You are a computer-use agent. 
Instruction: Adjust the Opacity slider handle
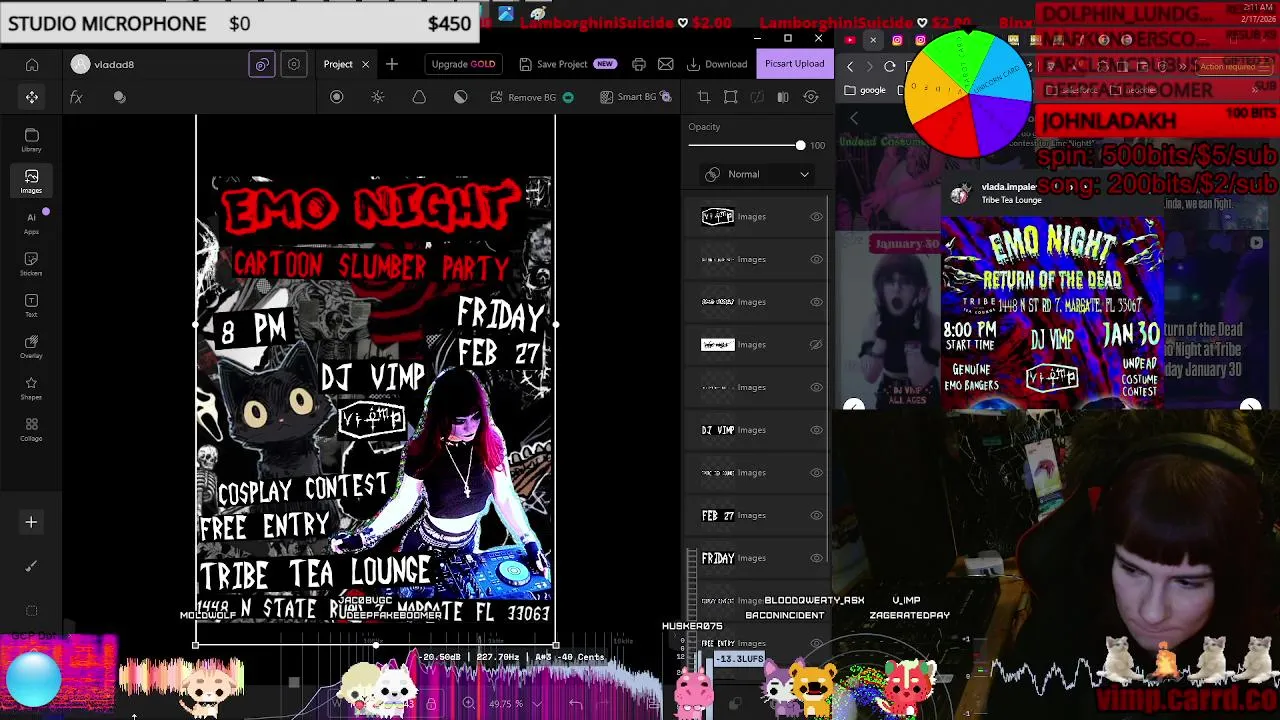point(800,146)
